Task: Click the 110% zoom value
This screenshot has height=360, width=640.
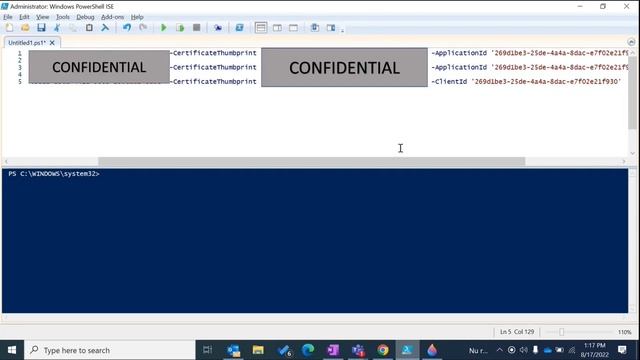Action: [x=624, y=332]
